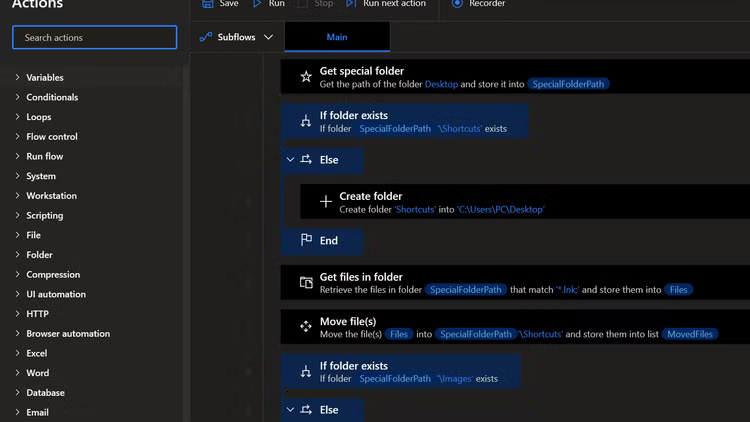Screen dimensions: 750x422
Task: Expand the Variables actions group
Action: point(18,78)
